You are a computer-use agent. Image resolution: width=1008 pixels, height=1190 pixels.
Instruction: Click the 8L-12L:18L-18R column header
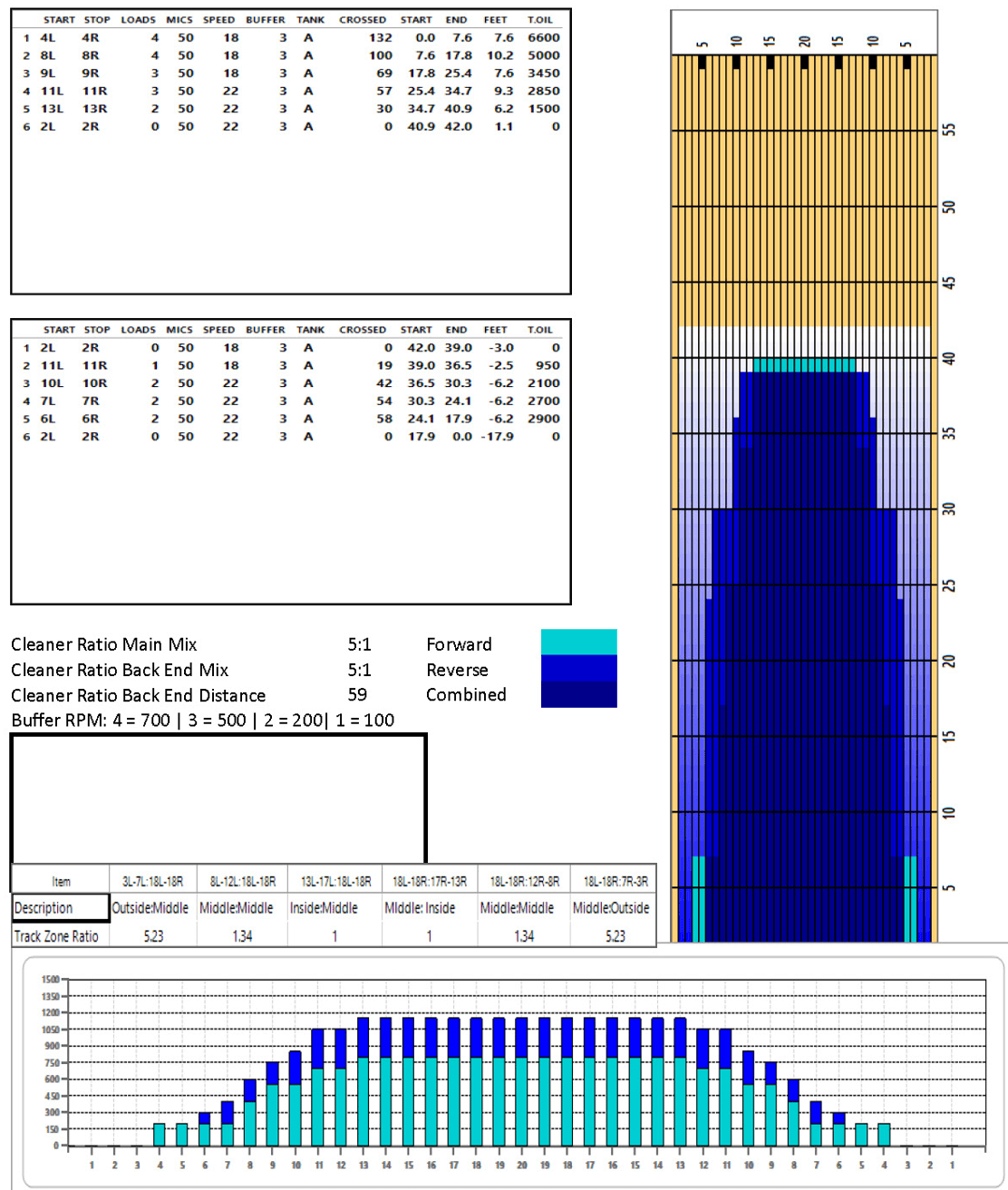(x=242, y=881)
